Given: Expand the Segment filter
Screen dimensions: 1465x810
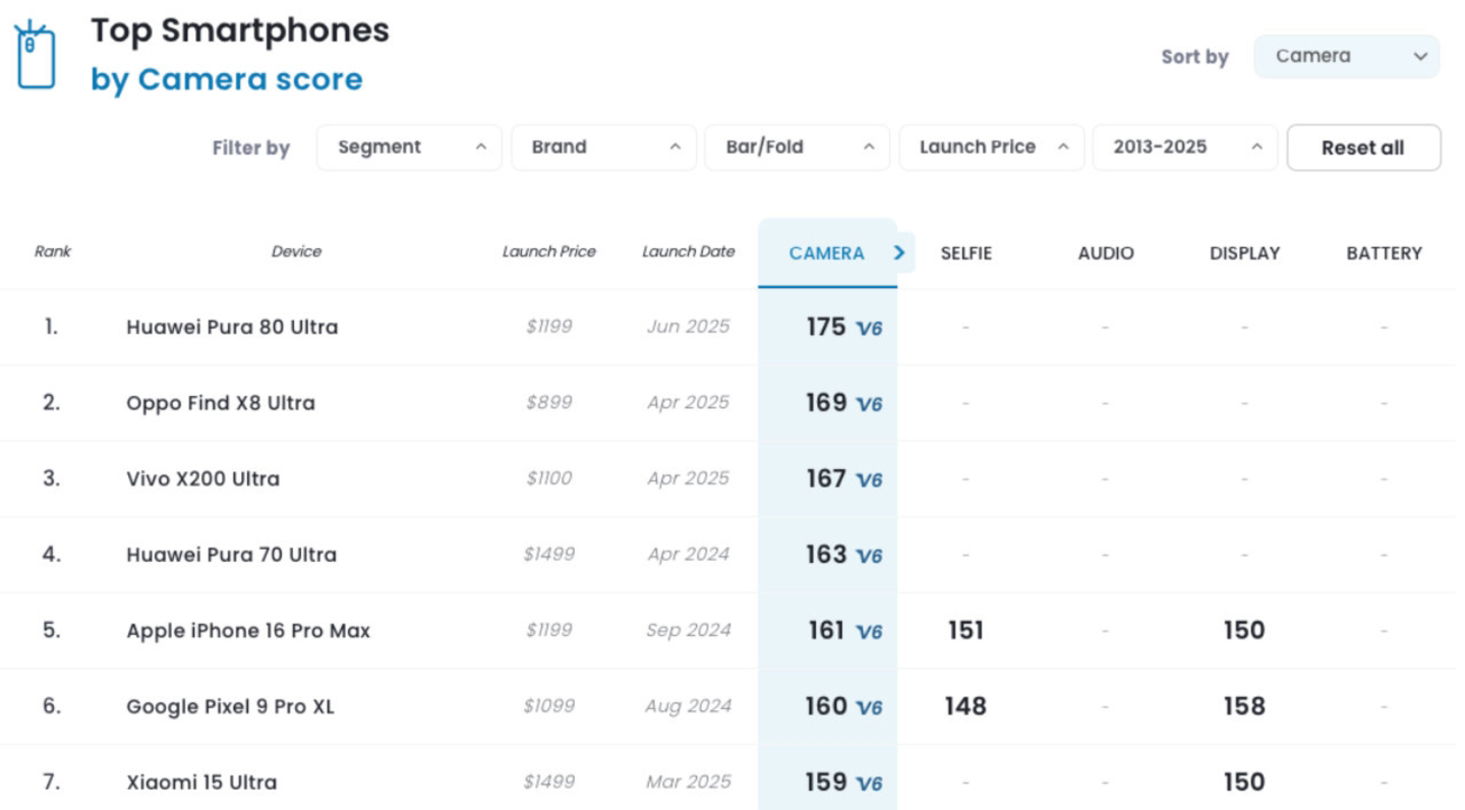Looking at the screenshot, I should point(409,148).
